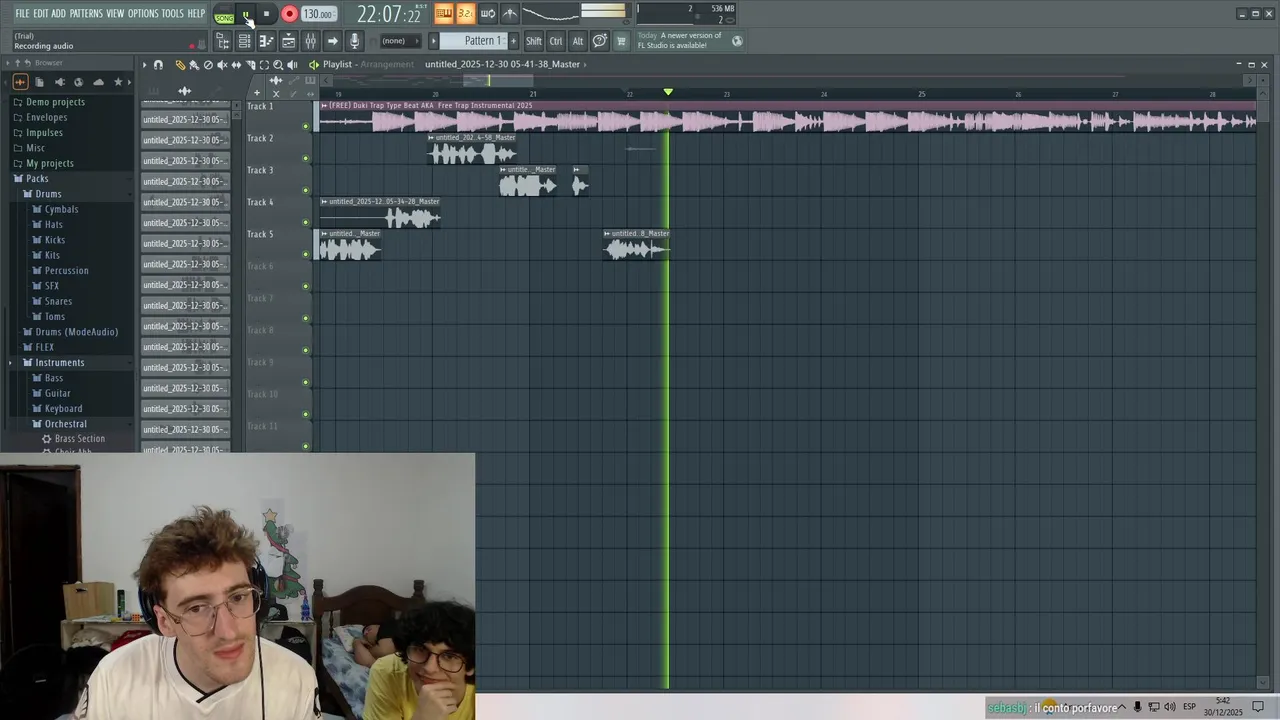Image resolution: width=1280 pixels, height=720 pixels.
Task: Select the Zoom magnifier tool in Playlist
Action: pyautogui.click(x=278, y=65)
